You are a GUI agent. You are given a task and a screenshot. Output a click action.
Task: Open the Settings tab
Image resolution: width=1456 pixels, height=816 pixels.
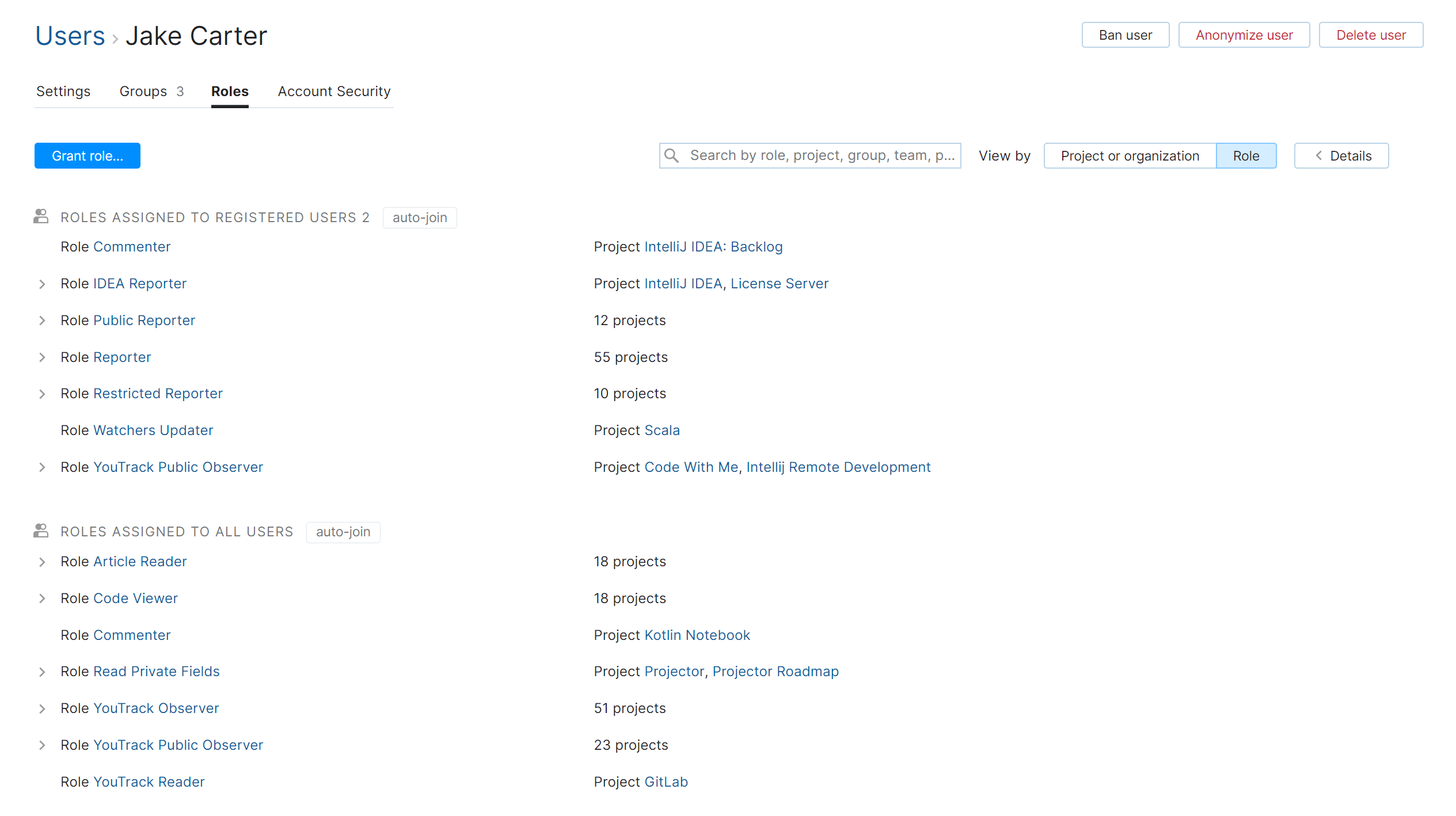63,91
